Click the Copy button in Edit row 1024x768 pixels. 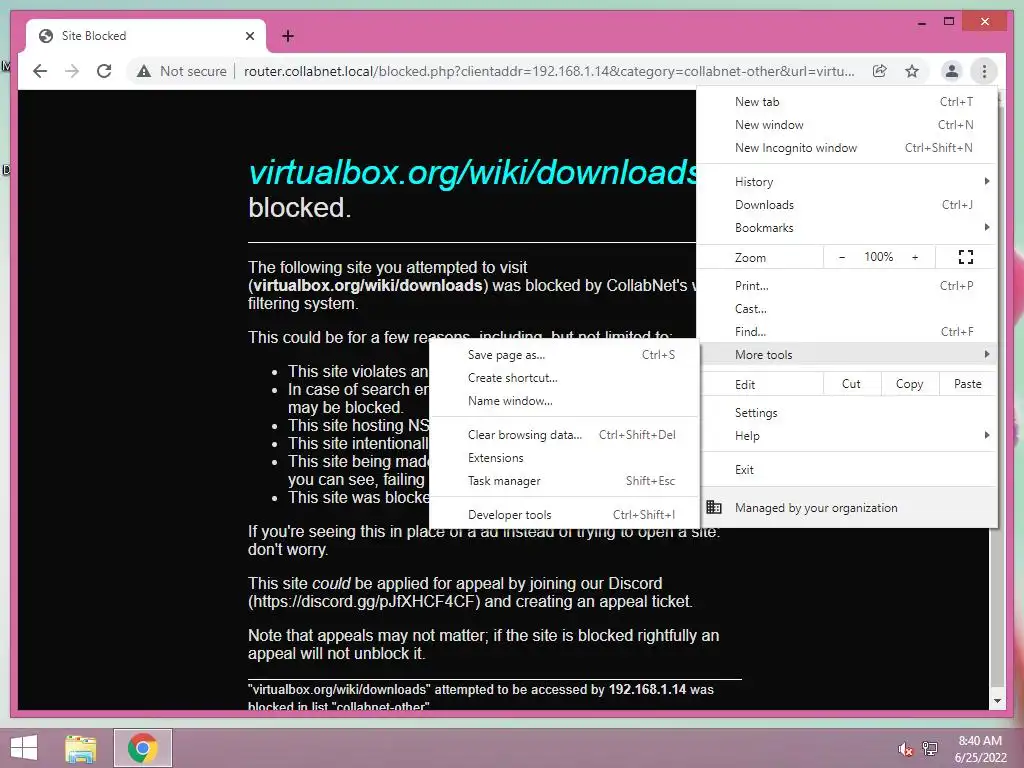[x=910, y=384]
